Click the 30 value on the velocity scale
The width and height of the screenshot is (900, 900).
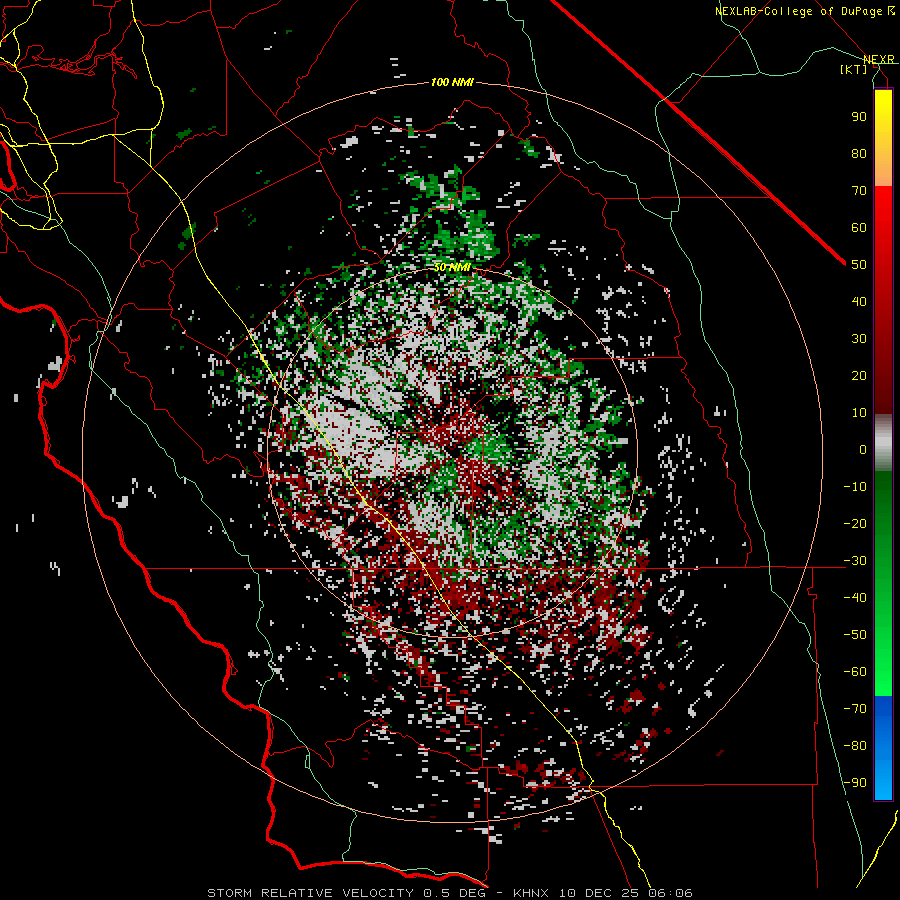(x=859, y=339)
